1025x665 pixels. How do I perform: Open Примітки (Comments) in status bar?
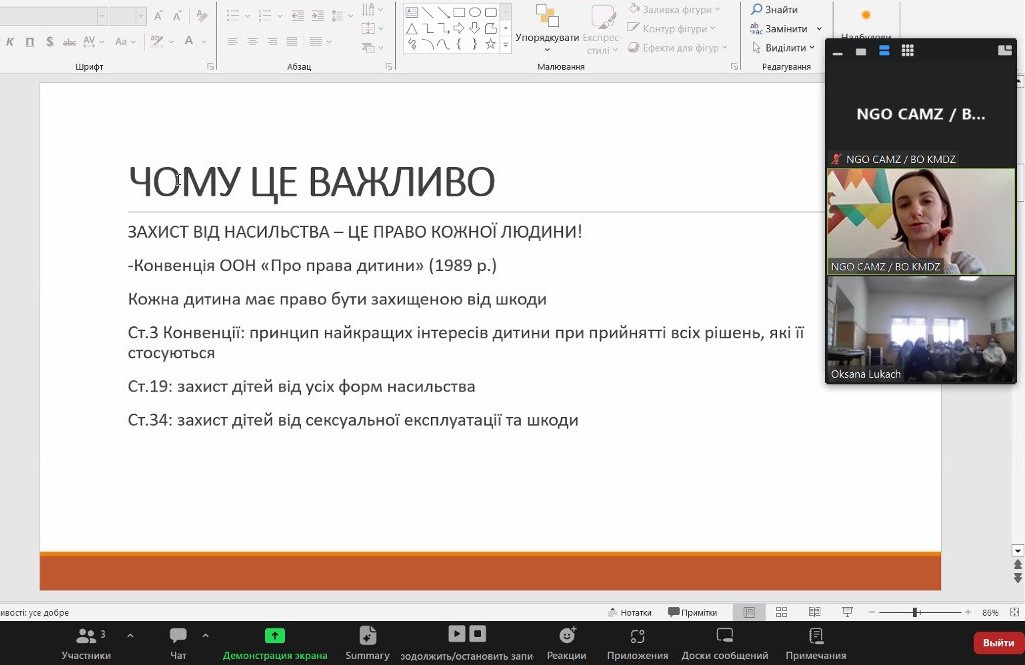[x=692, y=612]
